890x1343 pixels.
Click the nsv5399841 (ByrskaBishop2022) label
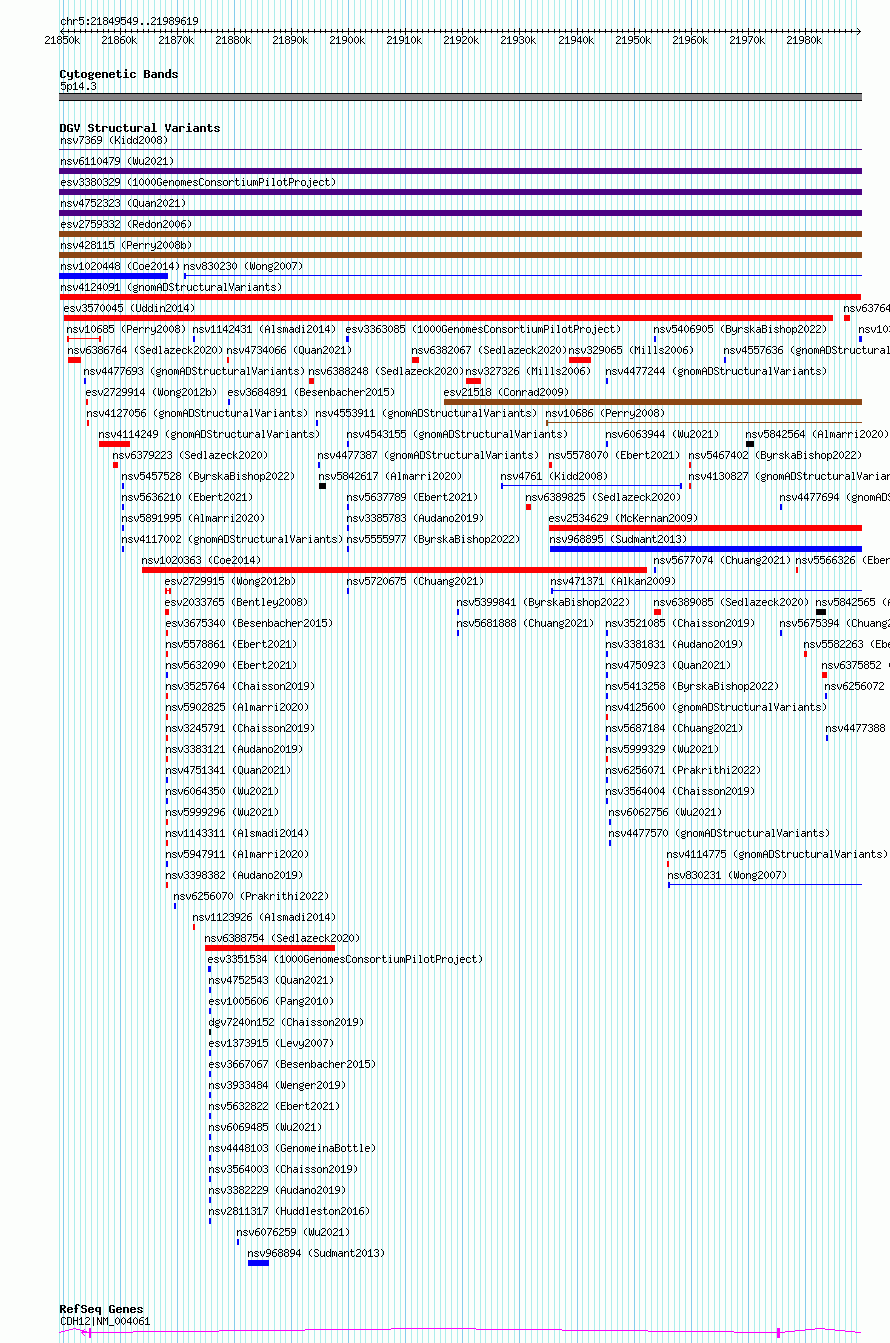pyautogui.click(x=543, y=602)
